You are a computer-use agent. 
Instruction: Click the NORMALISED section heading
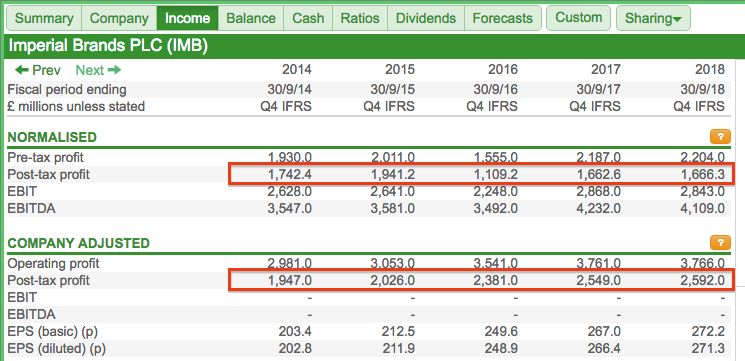(x=52, y=138)
